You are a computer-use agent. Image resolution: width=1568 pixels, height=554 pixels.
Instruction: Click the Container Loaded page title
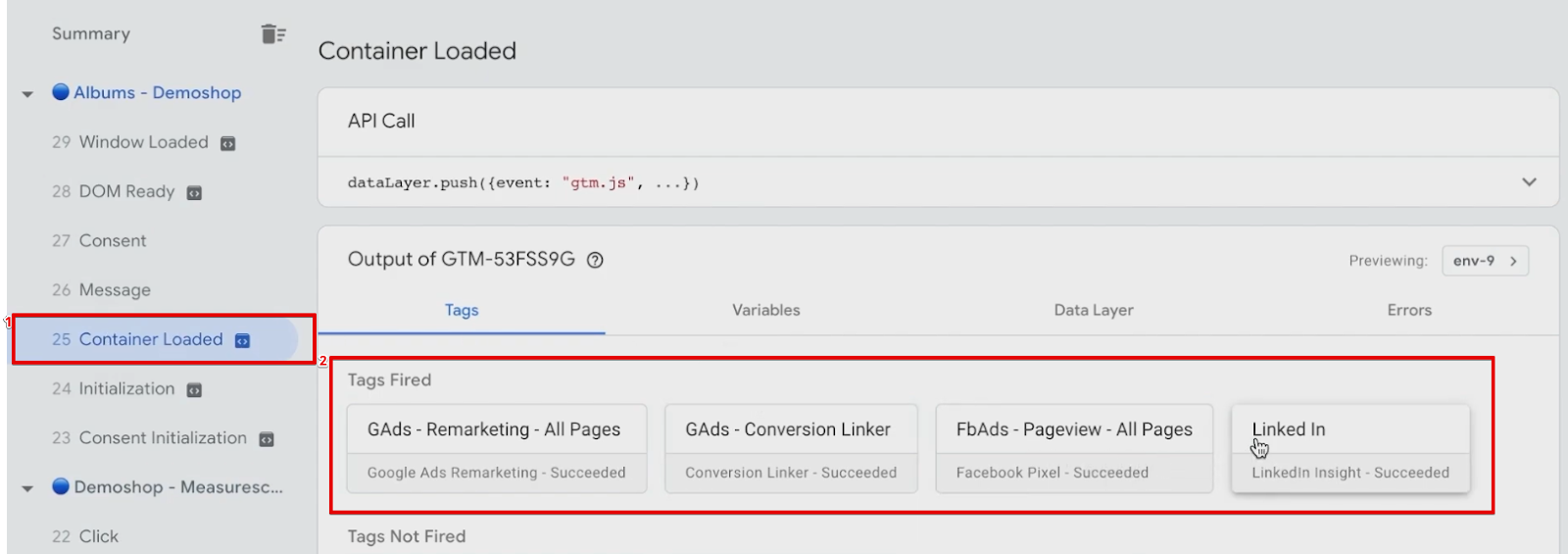point(417,51)
